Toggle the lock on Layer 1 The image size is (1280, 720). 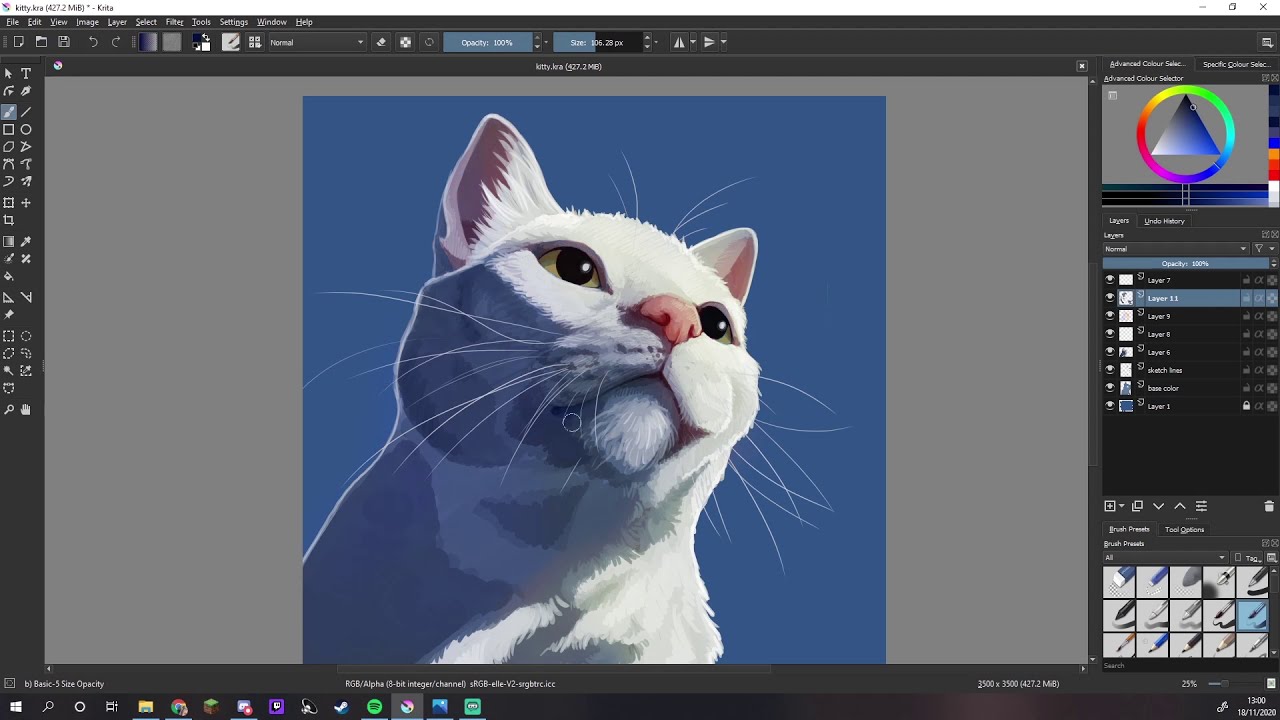1246,406
